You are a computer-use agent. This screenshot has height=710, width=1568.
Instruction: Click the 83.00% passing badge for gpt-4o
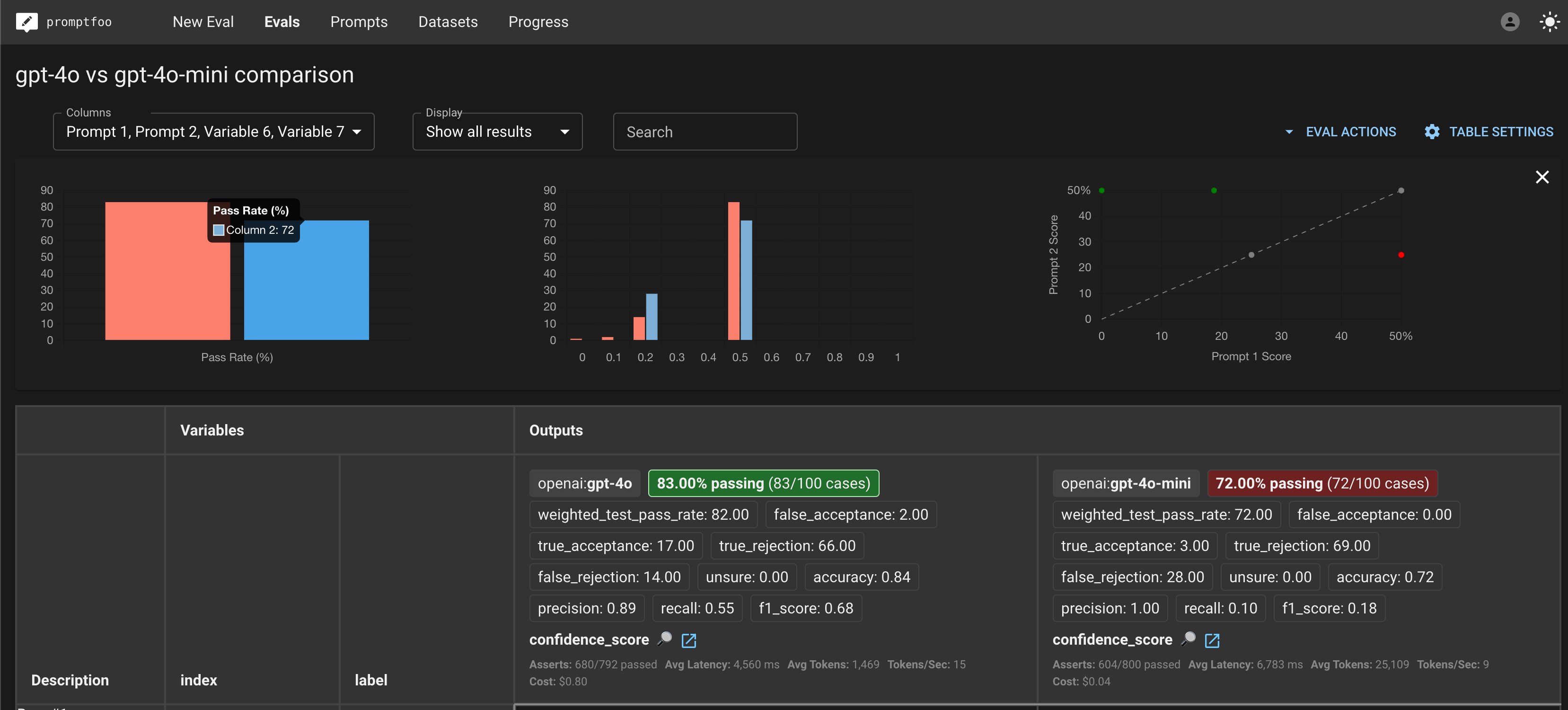pos(763,483)
